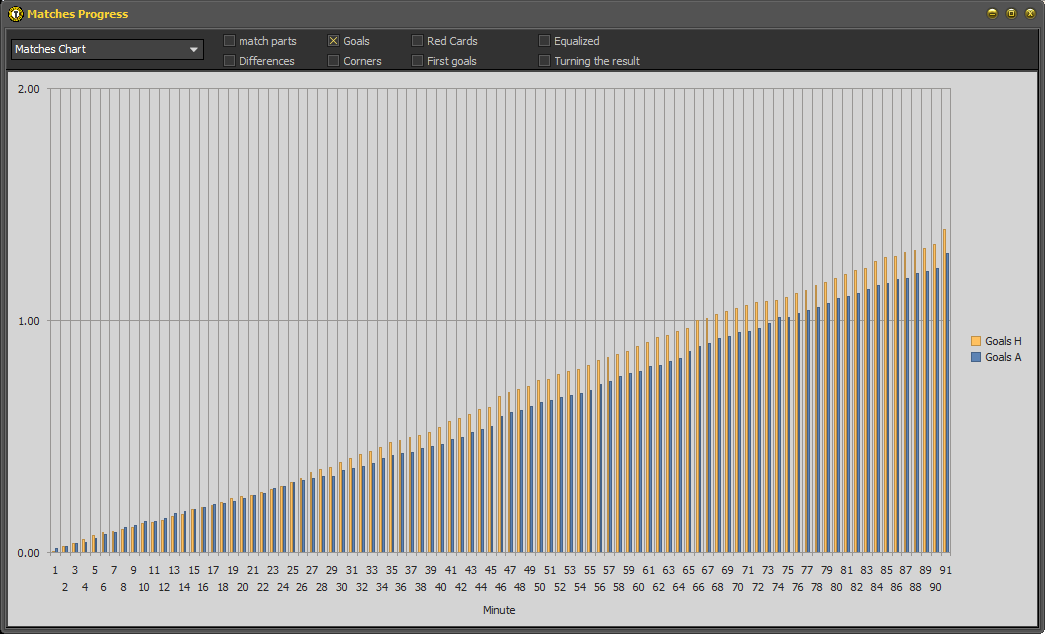Turn on the Equalized checkbox

click(545, 41)
